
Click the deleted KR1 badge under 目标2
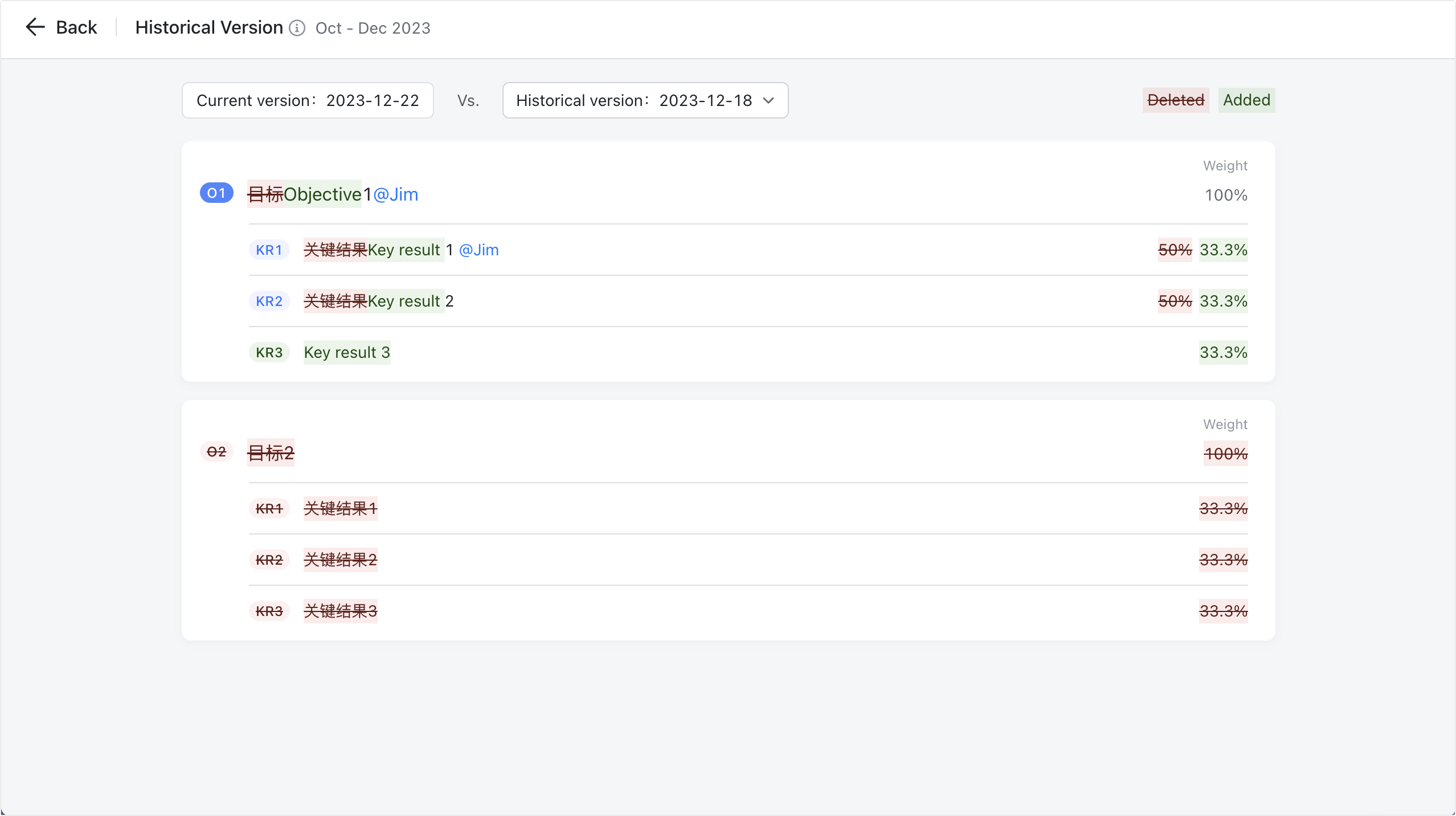pos(269,508)
